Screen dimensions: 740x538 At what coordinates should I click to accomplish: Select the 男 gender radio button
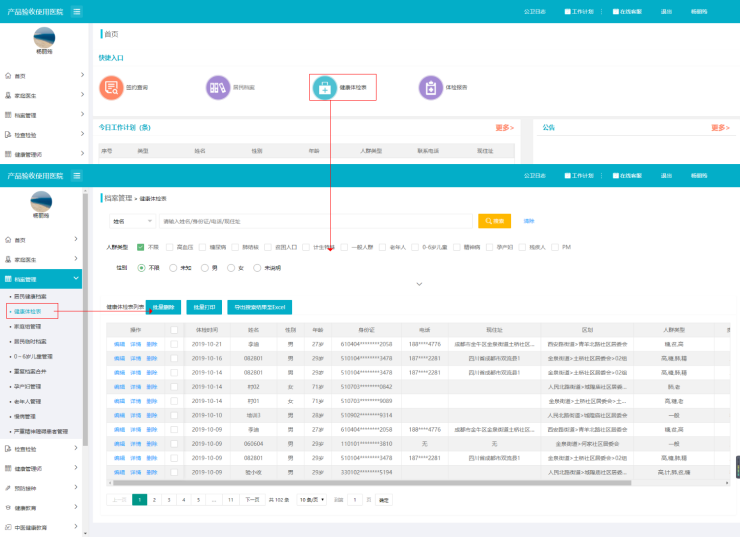pyautogui.click(x=204, y=268)
